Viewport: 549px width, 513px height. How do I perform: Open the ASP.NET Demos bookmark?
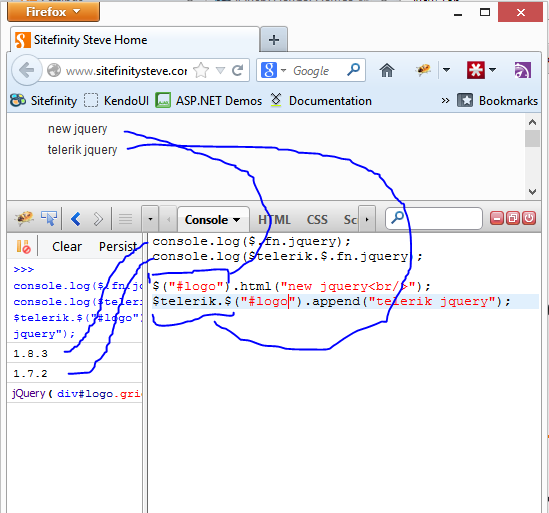click(x=209, y=101)
